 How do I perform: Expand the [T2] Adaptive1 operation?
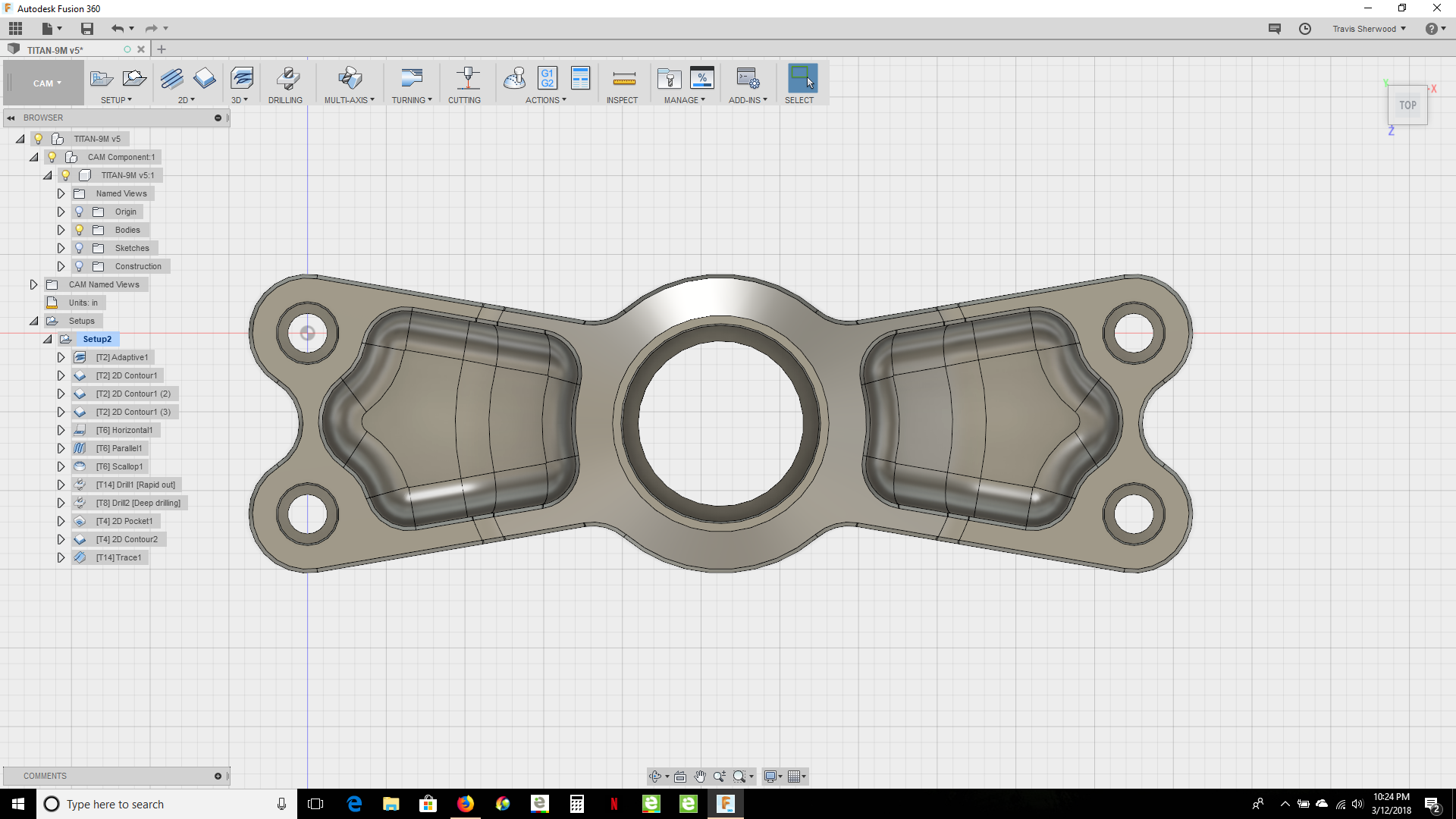tap(61, 357)
